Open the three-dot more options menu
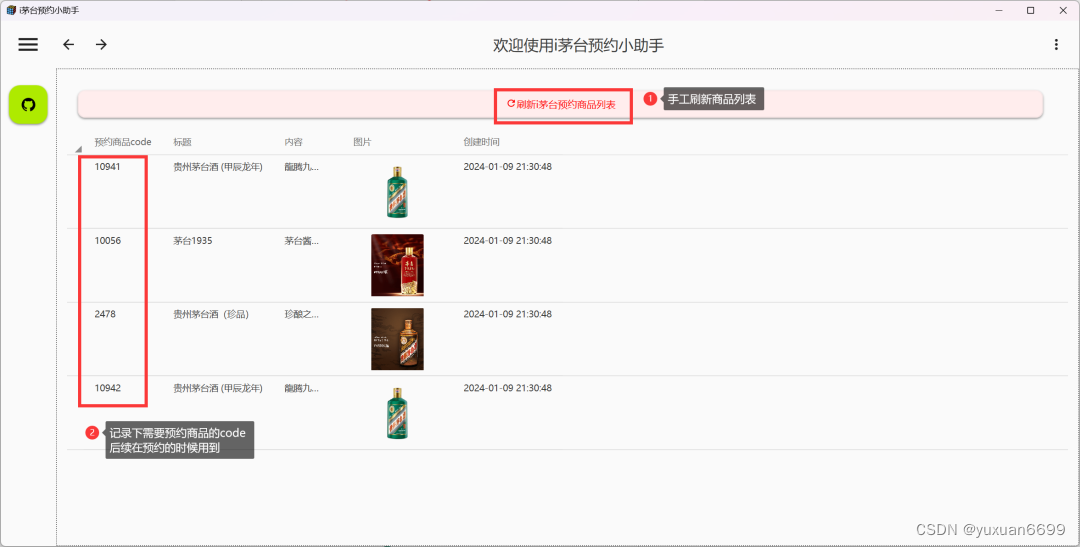1080x547 pixels. (x=1056, y=44)
